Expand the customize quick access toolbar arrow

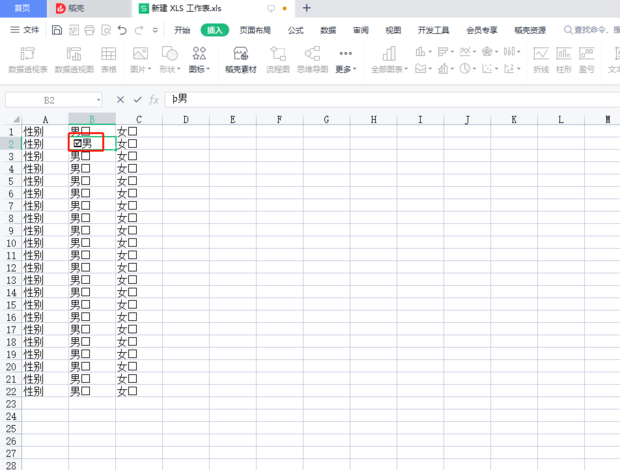tap(155, 30)
